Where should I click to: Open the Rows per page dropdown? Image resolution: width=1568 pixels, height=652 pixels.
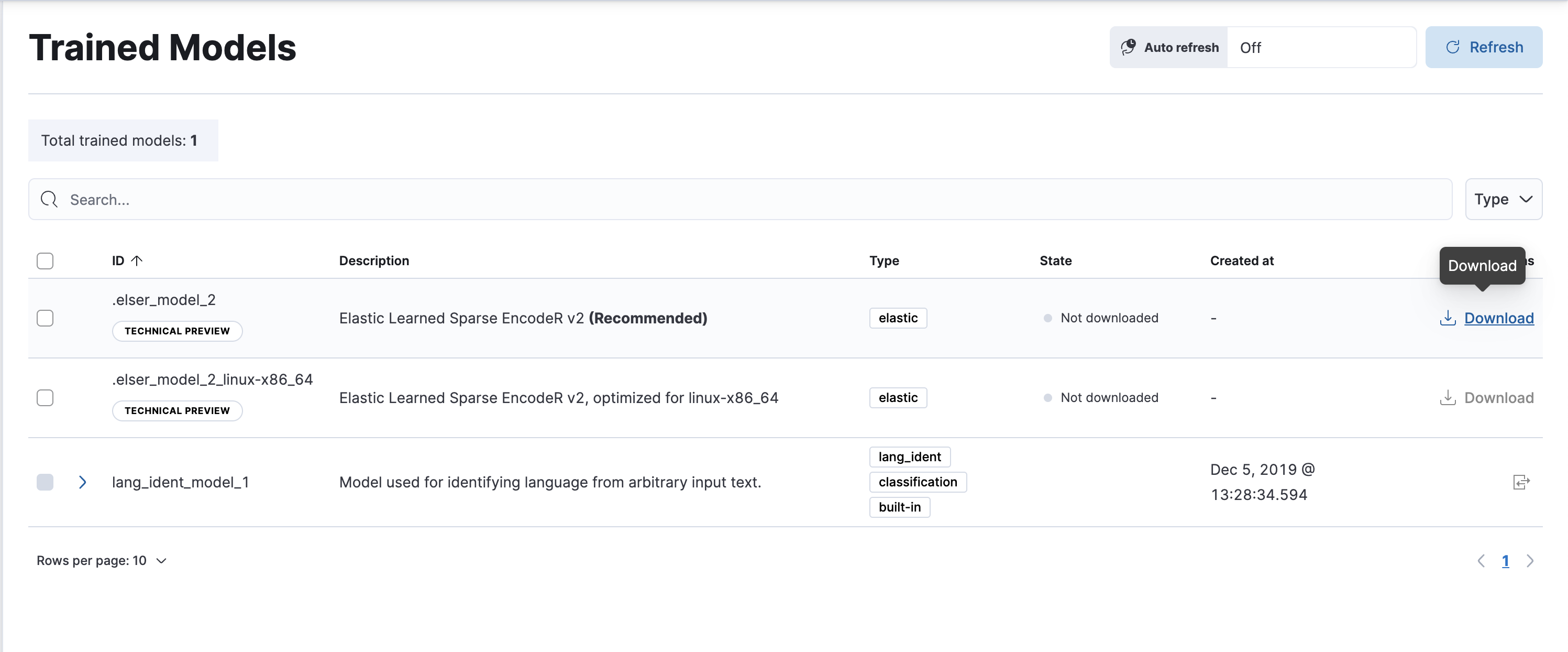tap(101, 560)
